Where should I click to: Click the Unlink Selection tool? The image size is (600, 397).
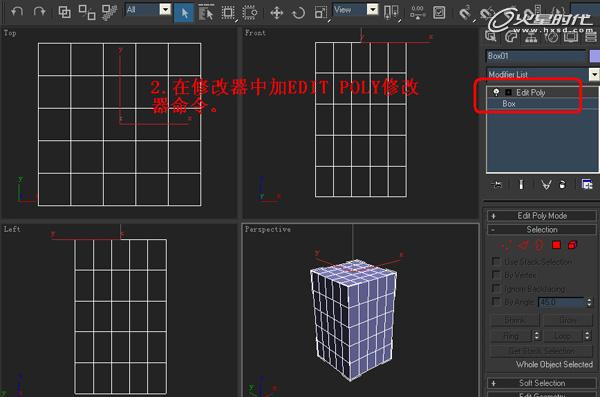[87, 12]
